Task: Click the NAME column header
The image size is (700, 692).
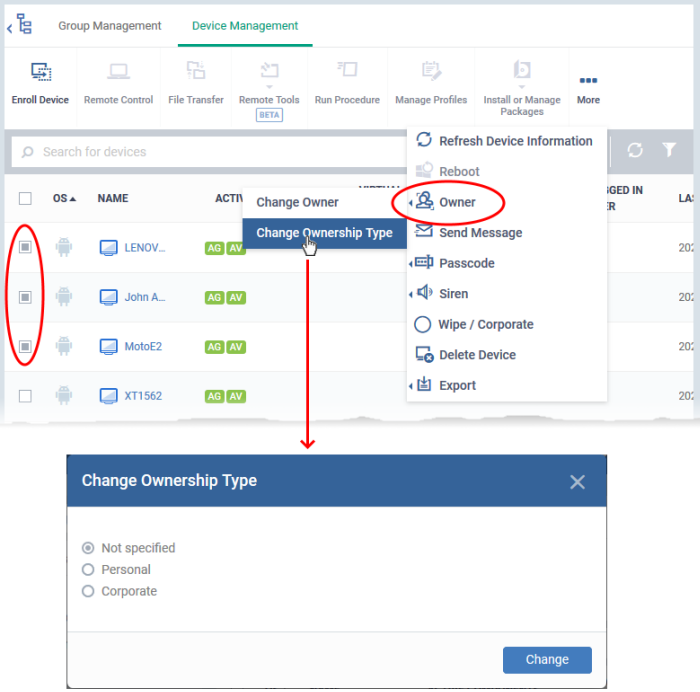Action: point(113,198)
